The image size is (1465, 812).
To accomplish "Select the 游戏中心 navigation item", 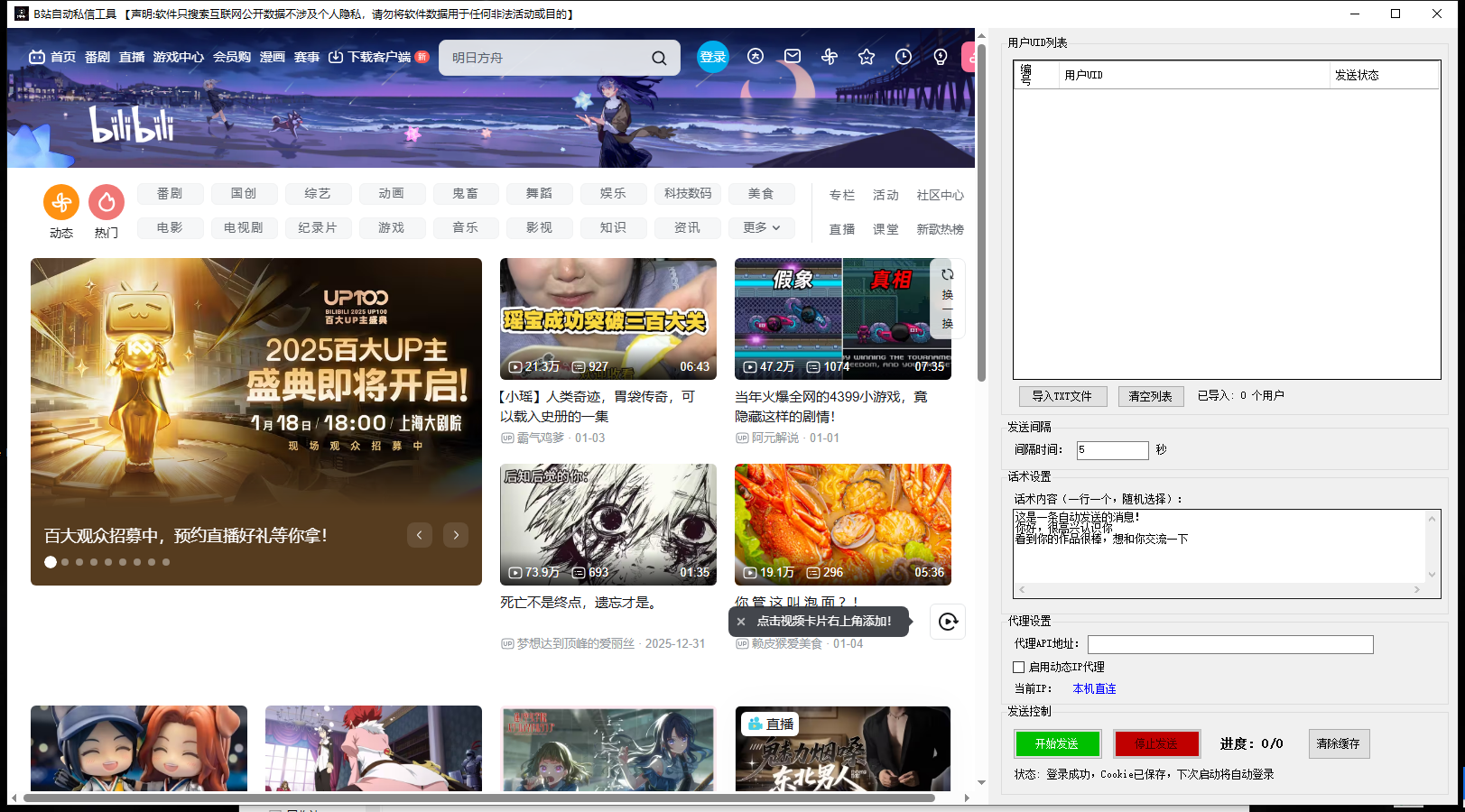I will tap(178, 57).
